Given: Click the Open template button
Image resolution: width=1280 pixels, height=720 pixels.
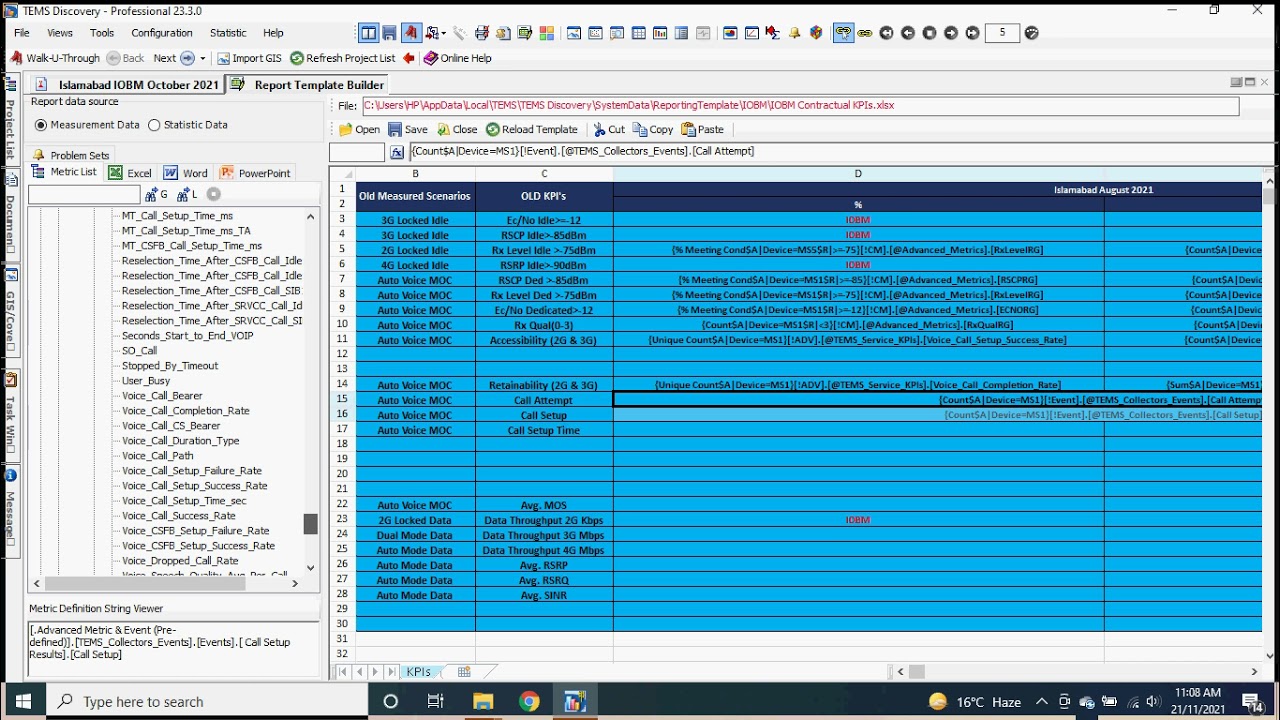Looking at the screenshot, I should [x=359, y=129].
